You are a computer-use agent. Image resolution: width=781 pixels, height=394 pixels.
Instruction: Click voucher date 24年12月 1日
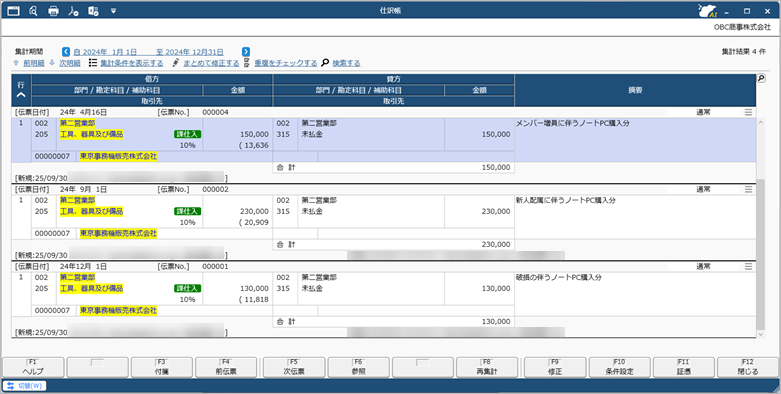click(83, 267)
